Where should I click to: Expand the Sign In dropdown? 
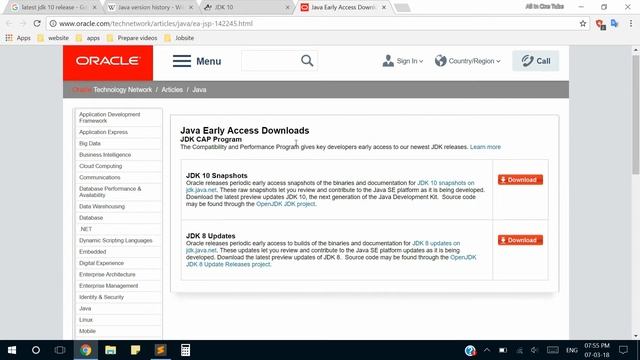pos(421,61)
